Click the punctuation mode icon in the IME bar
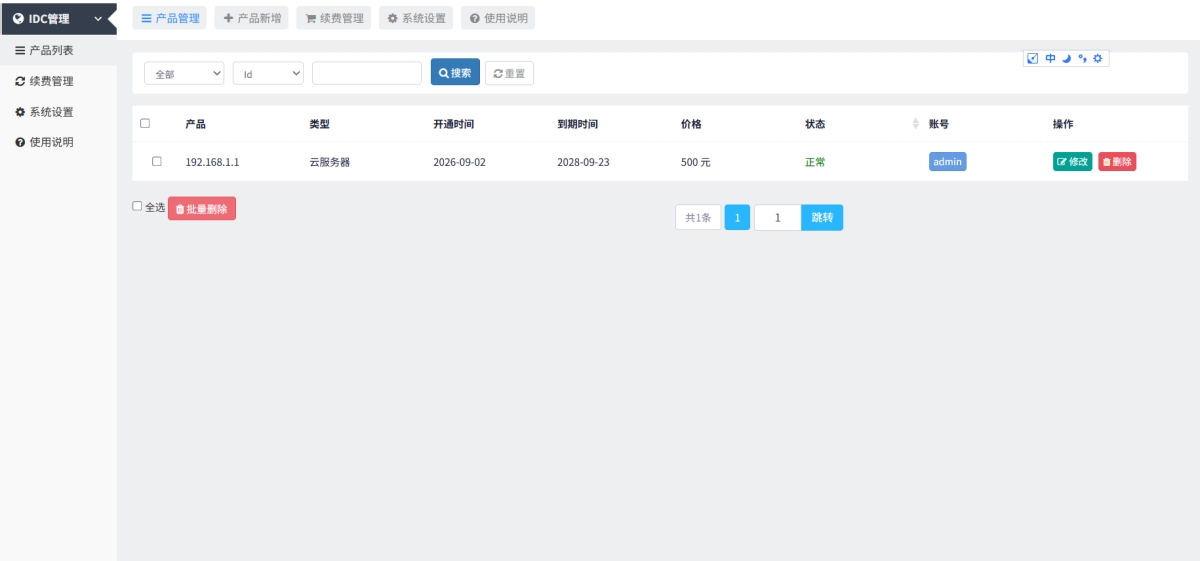Image resolution: width=1200 pixels, height=561 pixels. tap(1082, 59)
